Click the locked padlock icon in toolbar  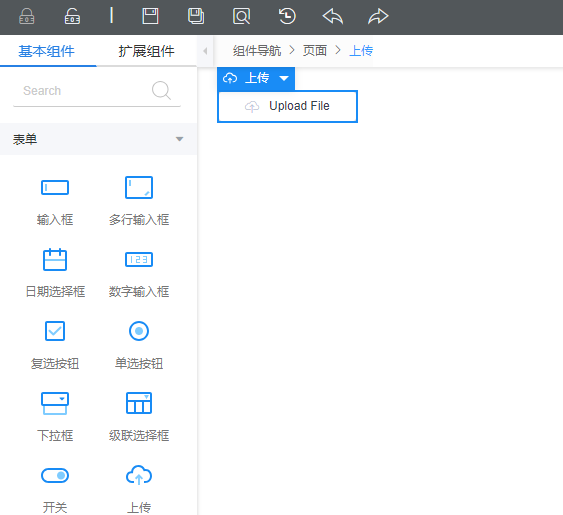[27, 16]
